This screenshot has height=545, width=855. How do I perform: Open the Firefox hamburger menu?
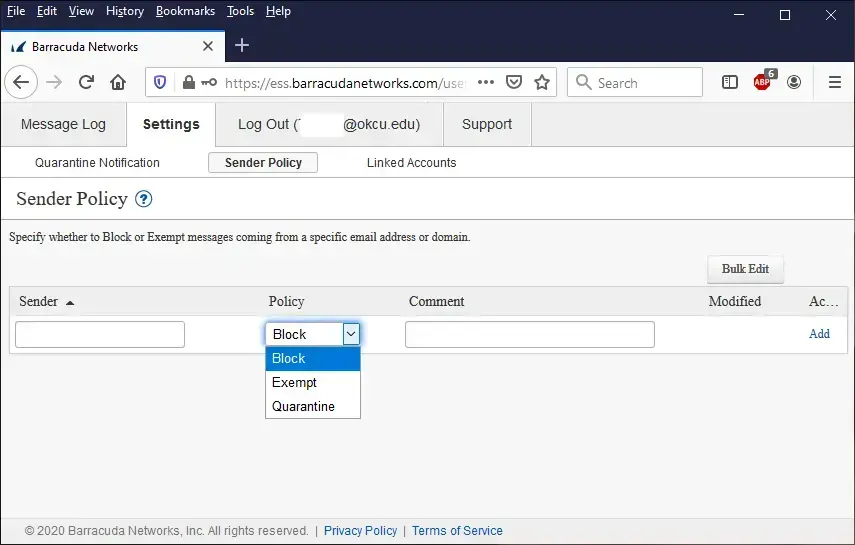pos(834,83)
